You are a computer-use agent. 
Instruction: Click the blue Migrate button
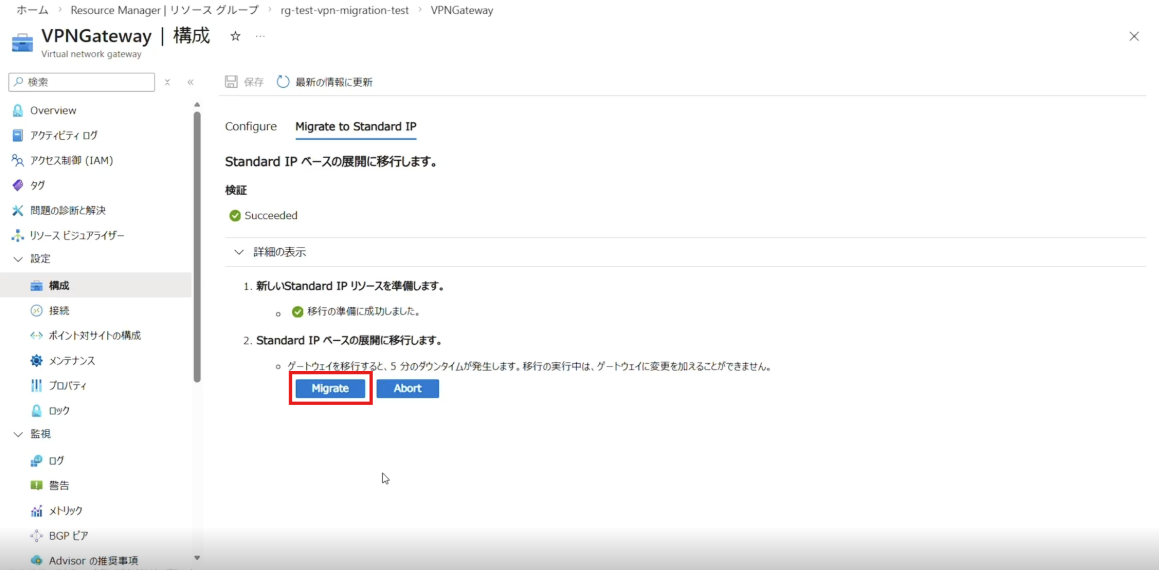click(330, 388)
